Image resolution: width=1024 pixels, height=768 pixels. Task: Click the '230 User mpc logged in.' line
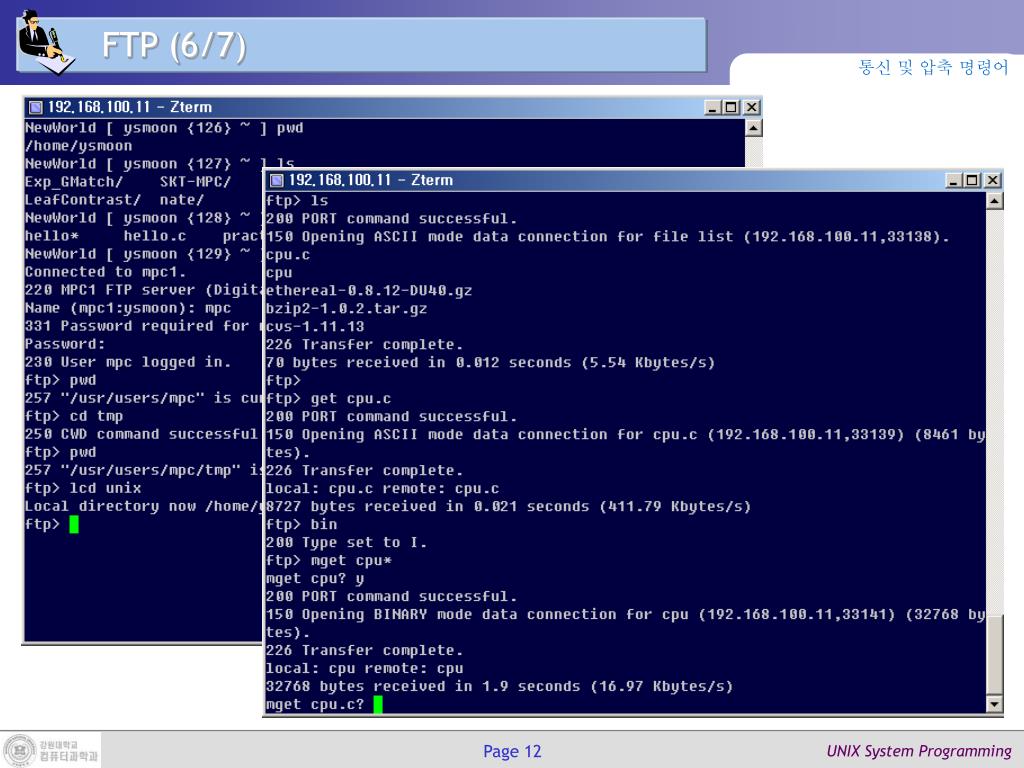click(128, 362)
